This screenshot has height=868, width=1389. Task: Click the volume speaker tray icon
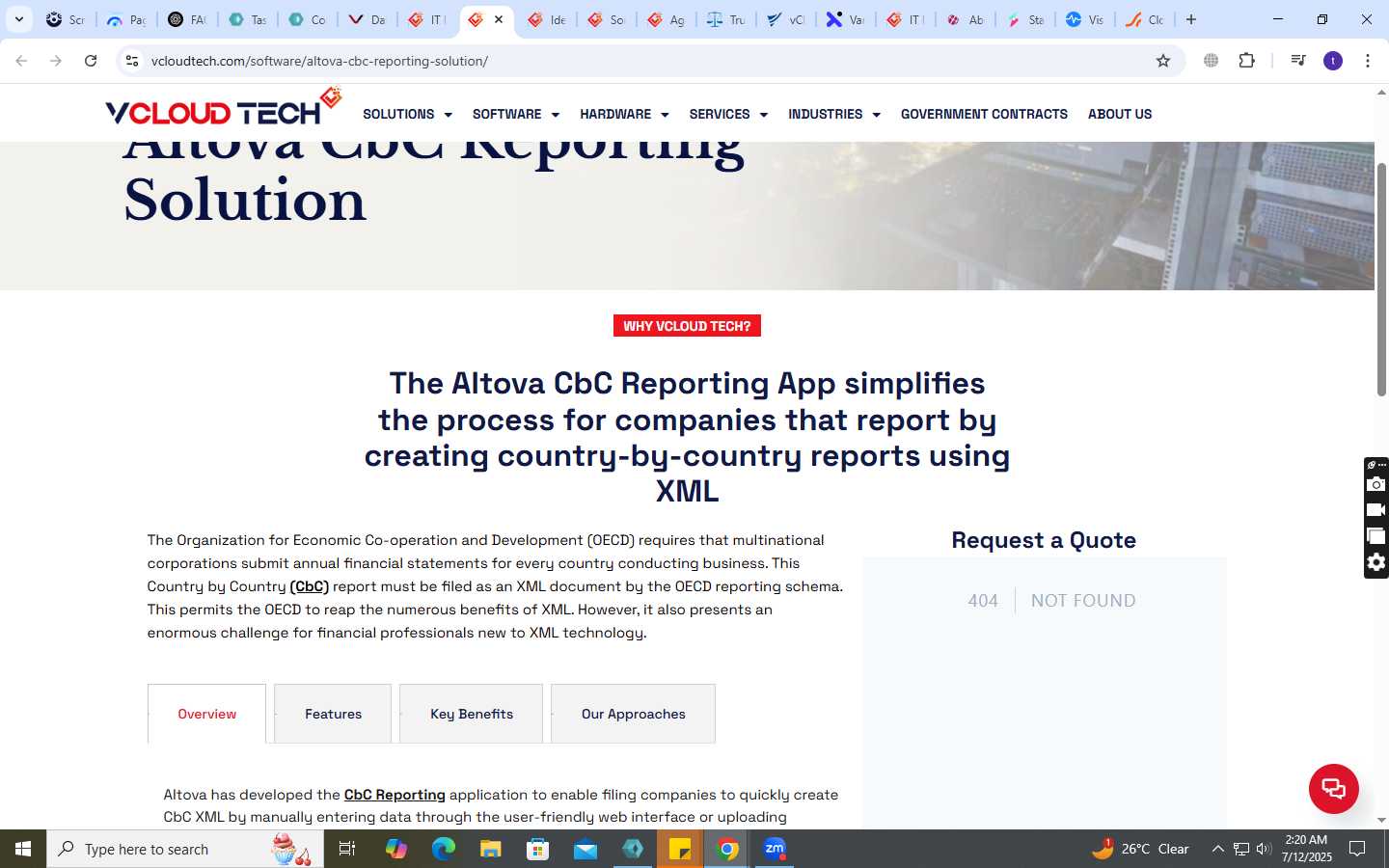pyautogui.click(x=1264, y=849)
